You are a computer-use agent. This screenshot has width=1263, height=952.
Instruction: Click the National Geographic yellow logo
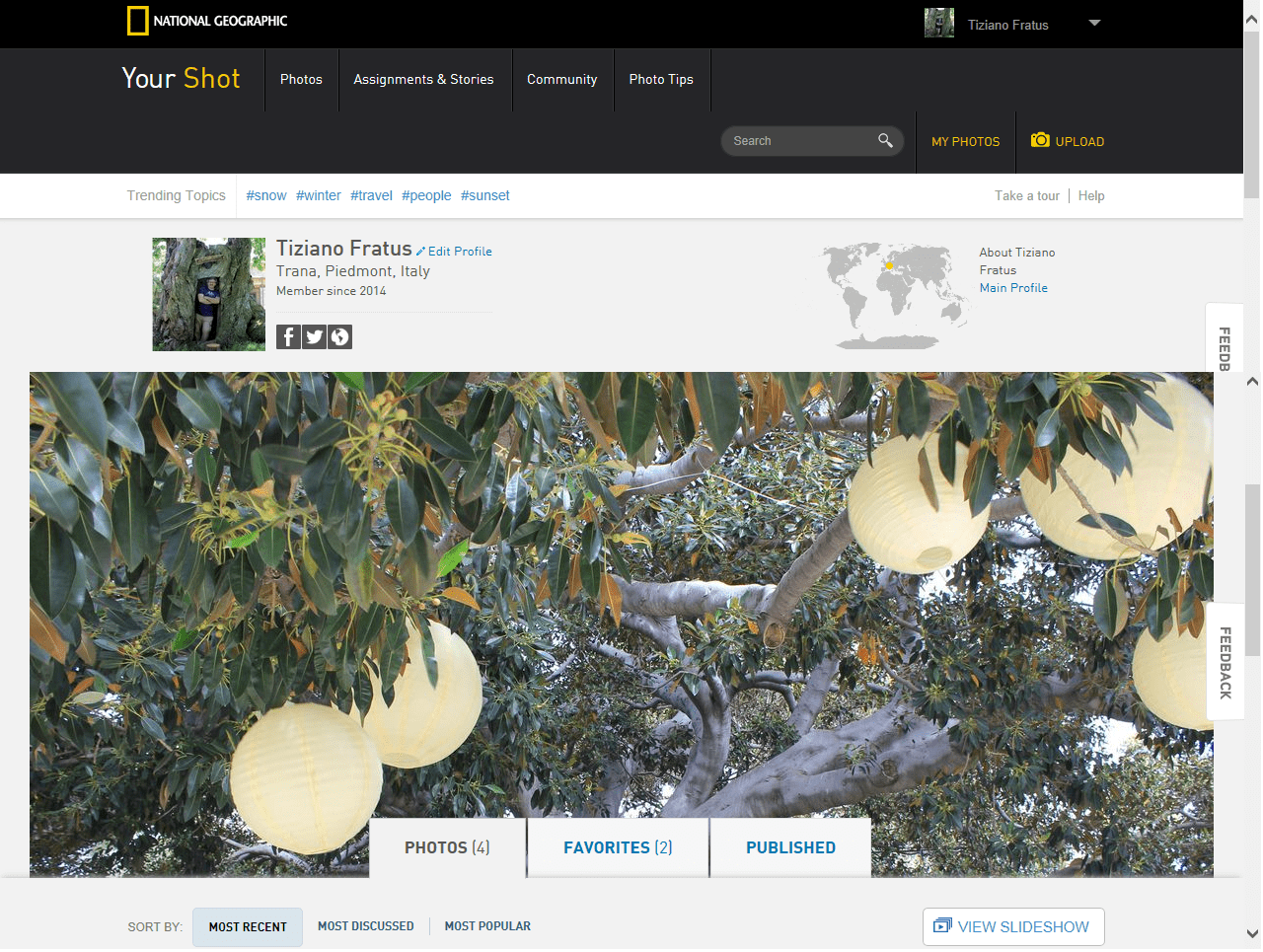pos(137,20)
